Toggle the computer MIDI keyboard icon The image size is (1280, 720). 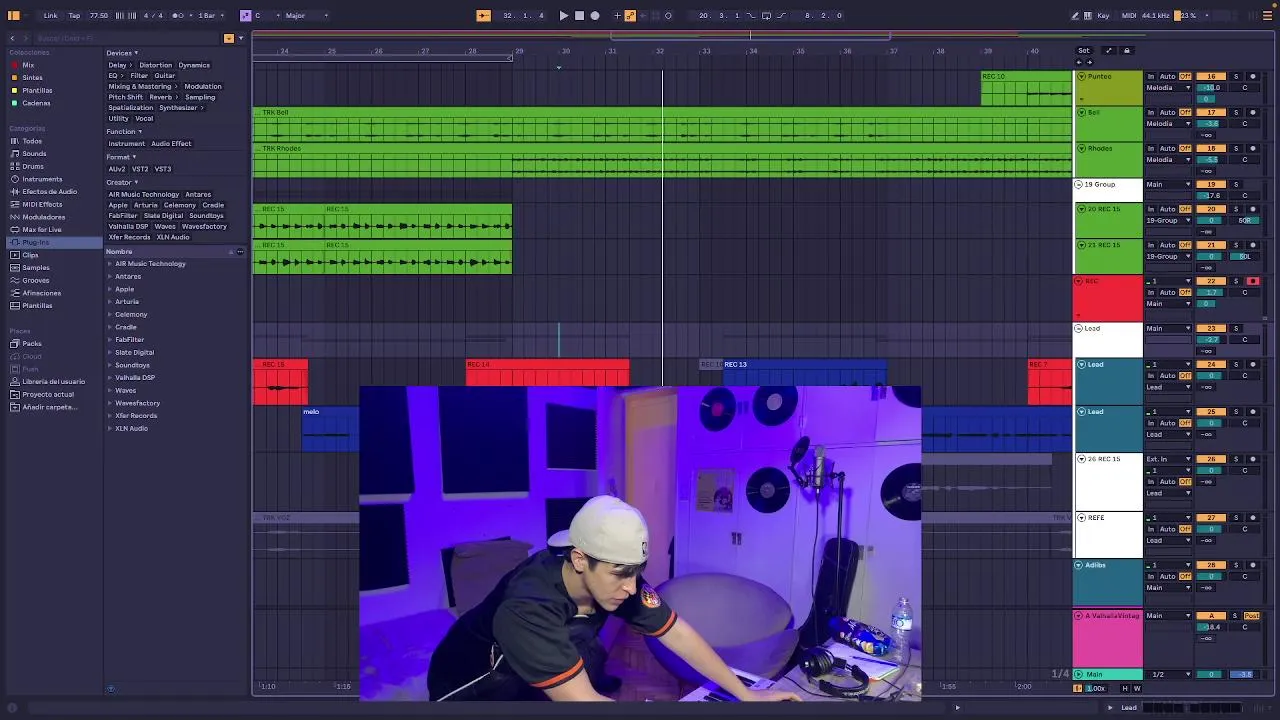click(1088, 15)
